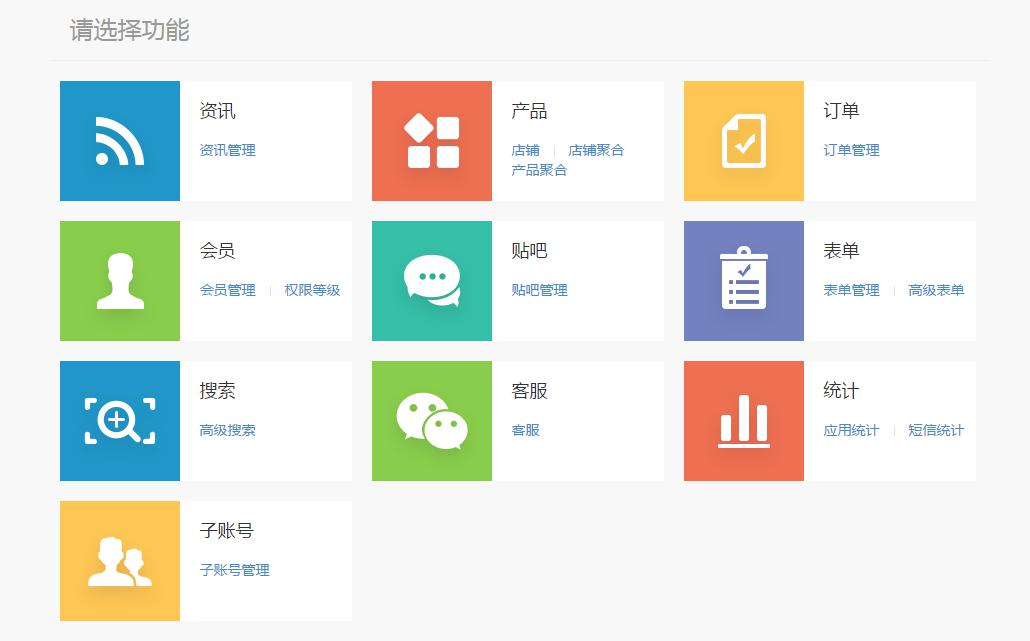Click the 订单 order document icon
The width and height of the screenshot is (1030, 641).
(743, 140)
